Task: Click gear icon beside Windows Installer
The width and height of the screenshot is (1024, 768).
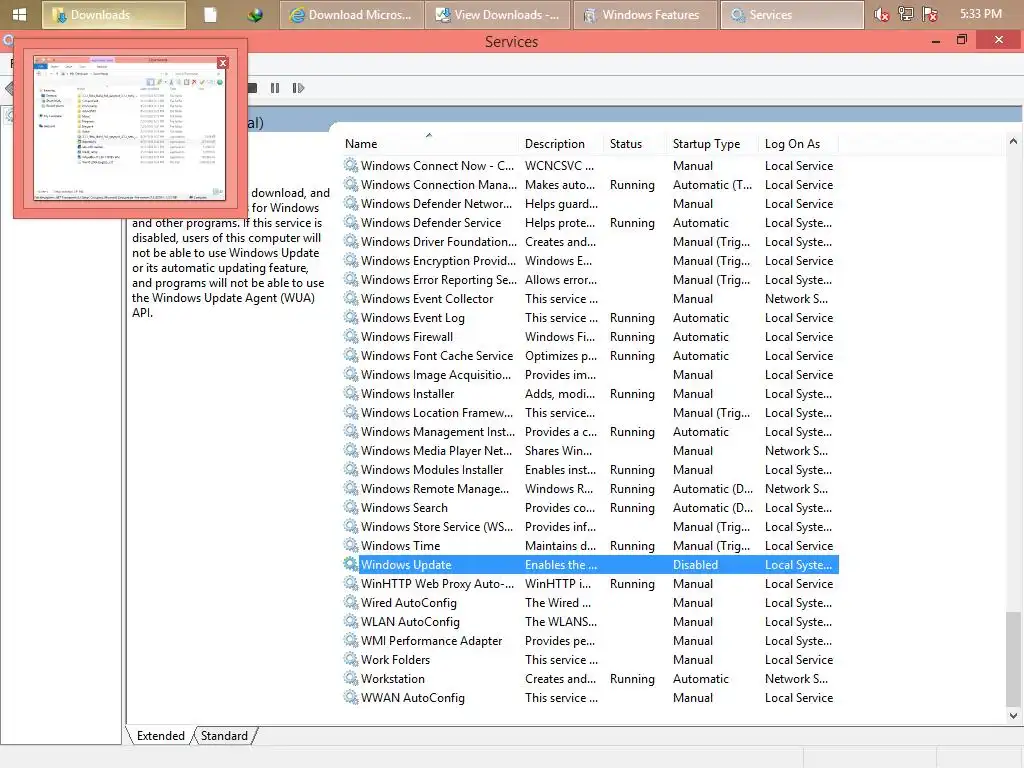Action: click(351, 394)
